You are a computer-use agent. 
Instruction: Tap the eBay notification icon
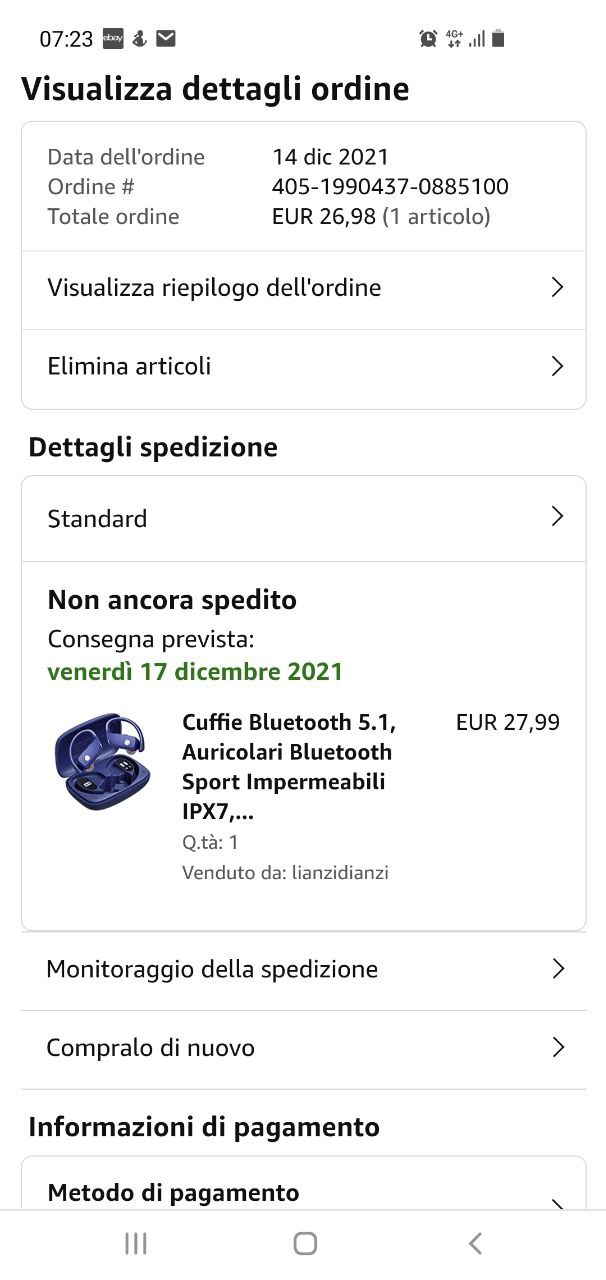coord(113,39)
